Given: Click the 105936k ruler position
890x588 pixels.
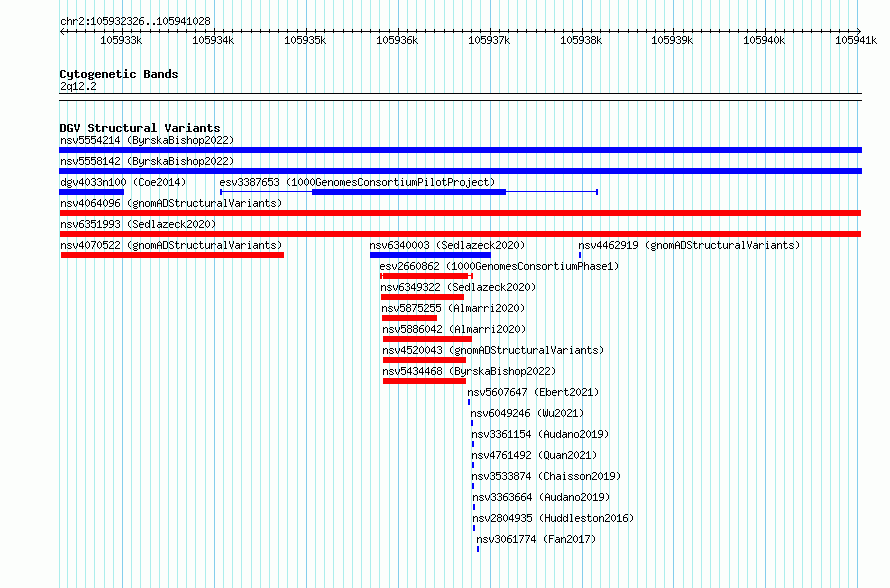Looking at the screenshot, I should coord(397,40).
